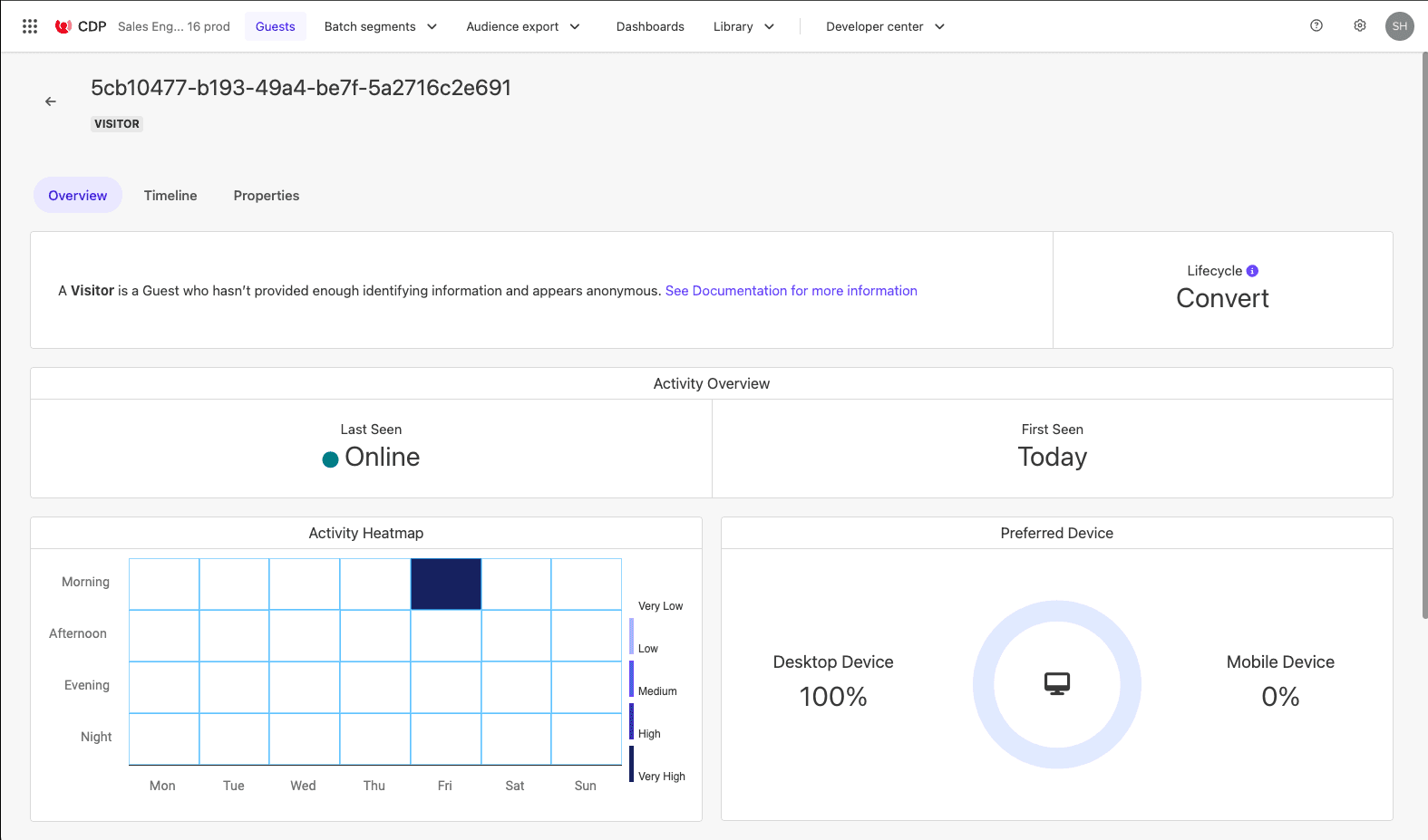Expand the Batch segments dropdown
The width and height of the screenshot is (1428, 840).
(380, 26)
